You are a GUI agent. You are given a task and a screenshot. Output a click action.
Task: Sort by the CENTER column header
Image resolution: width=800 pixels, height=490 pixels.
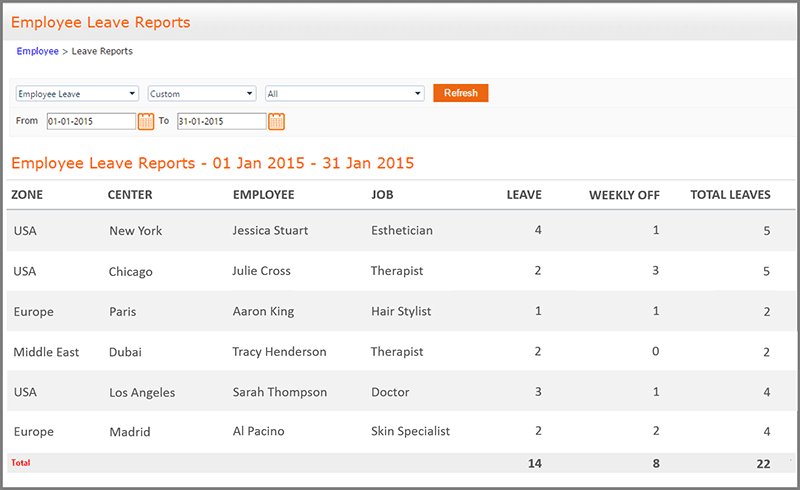coord(130,194)
